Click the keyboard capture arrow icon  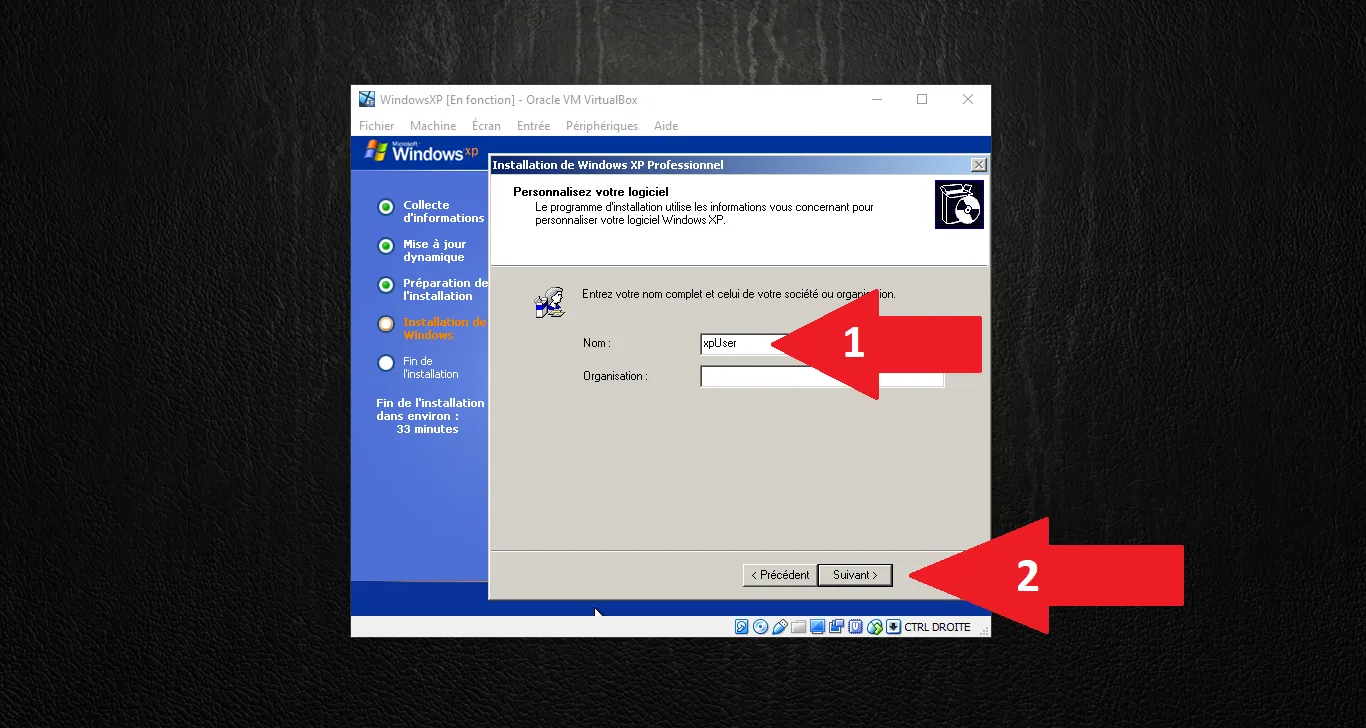click(893, 627)
